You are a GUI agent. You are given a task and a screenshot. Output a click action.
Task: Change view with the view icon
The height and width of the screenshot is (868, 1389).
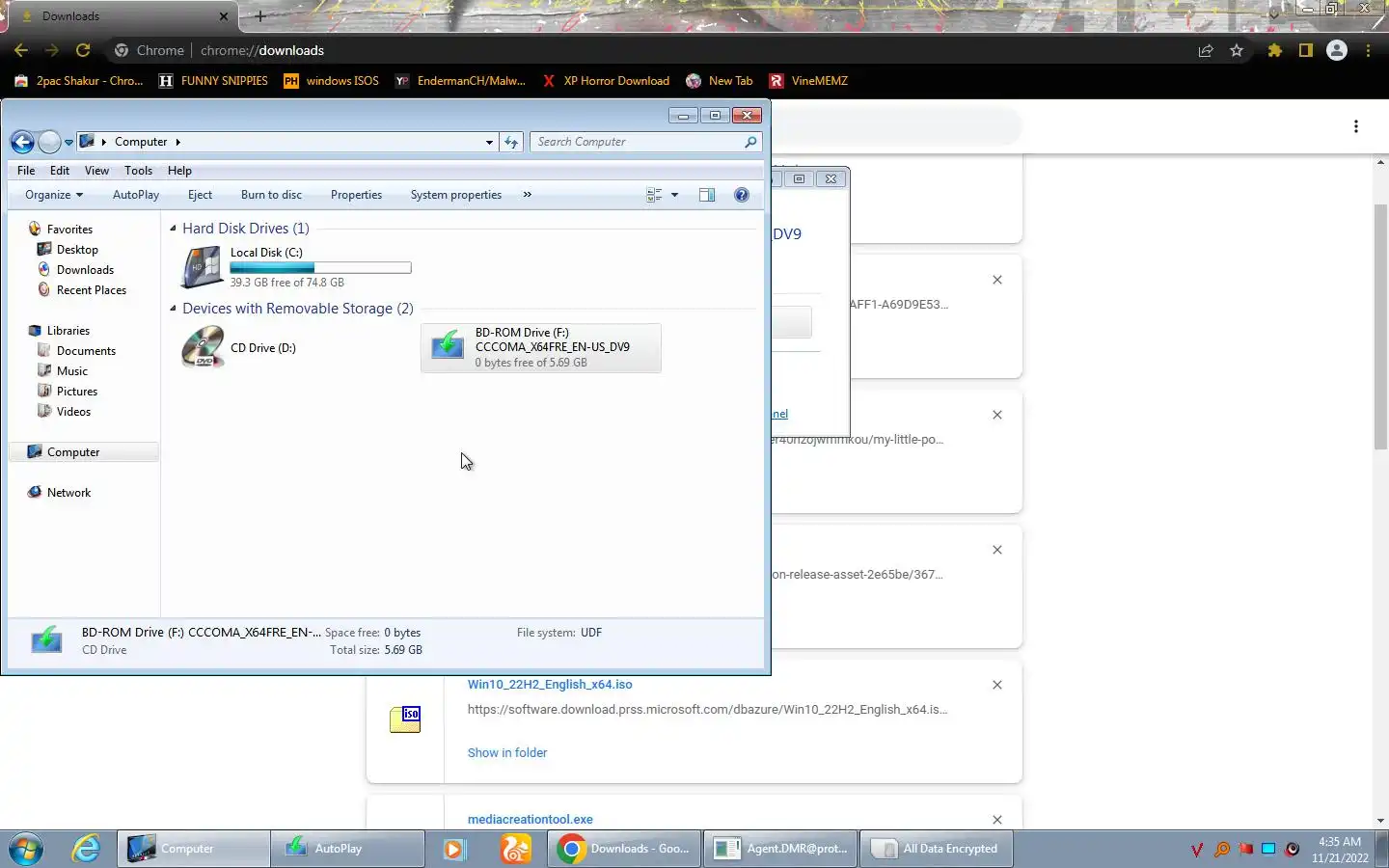pos(654,195)
